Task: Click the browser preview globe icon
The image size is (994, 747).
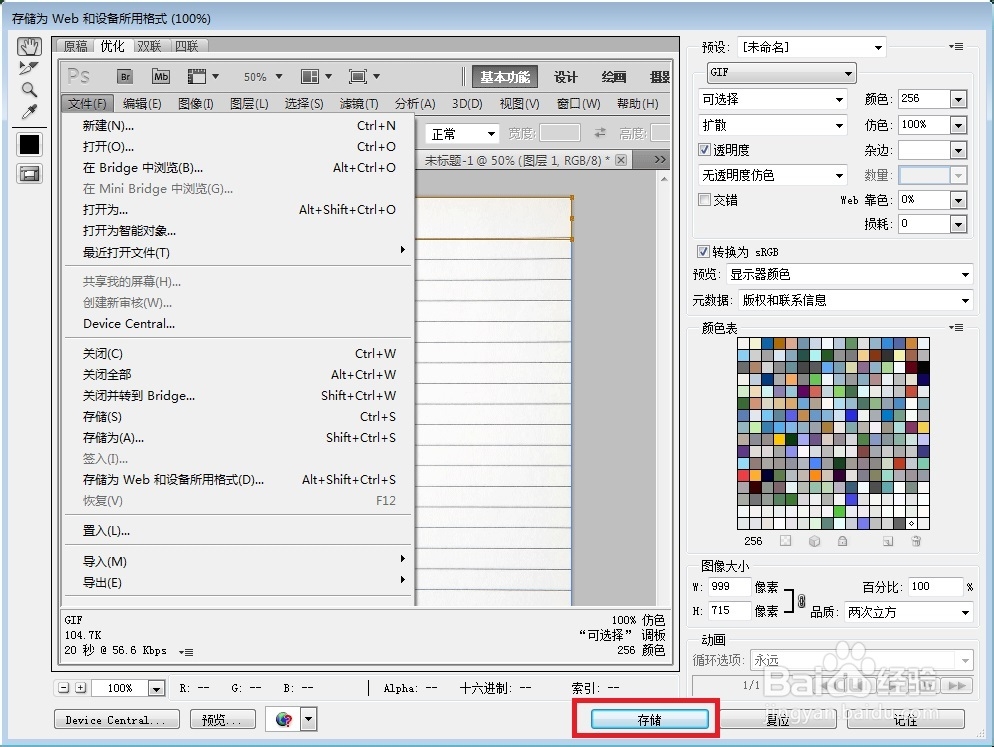Action: 283,719
